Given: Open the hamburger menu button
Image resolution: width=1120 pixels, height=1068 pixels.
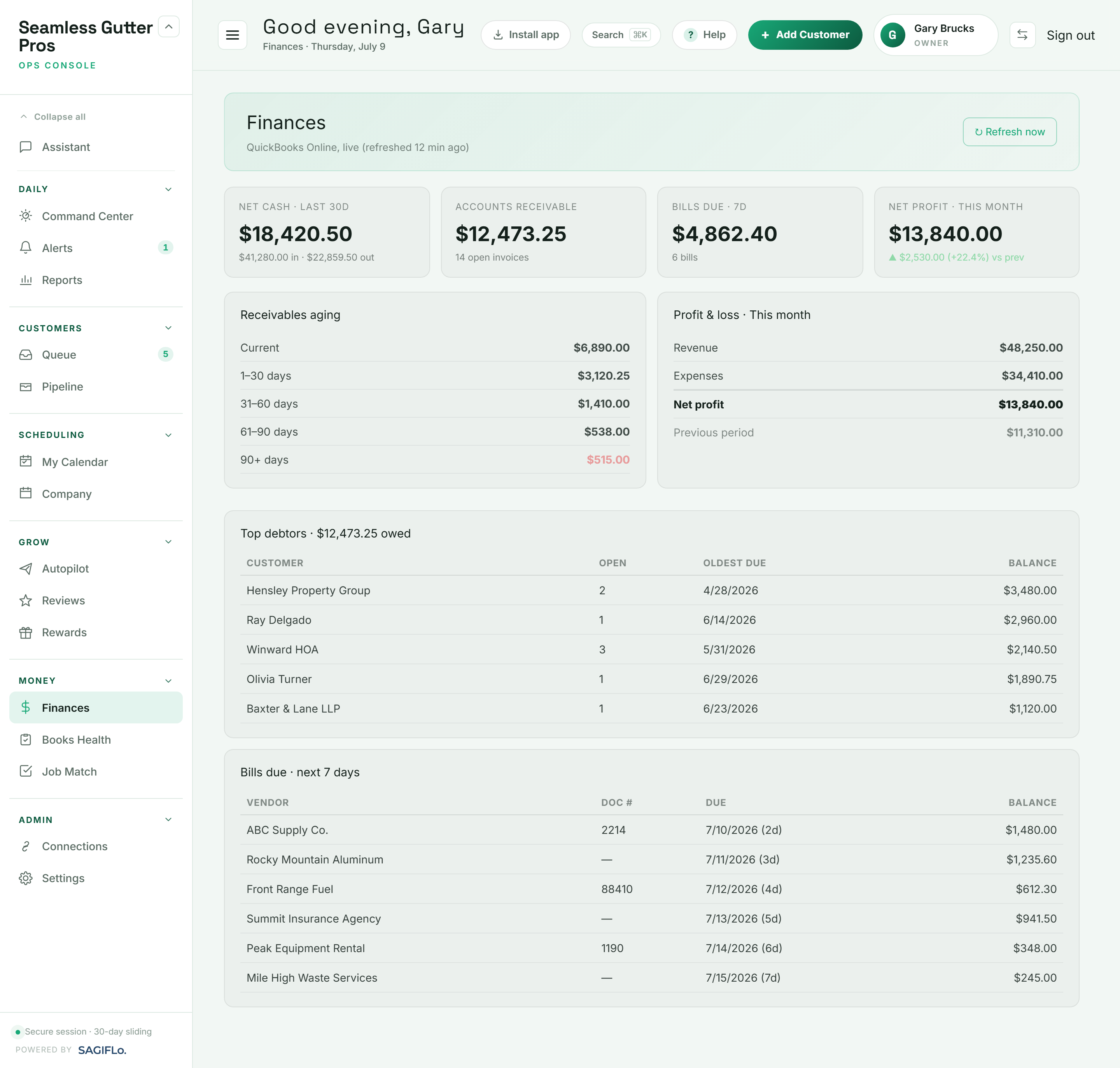Looking at the screenshot, I should [x=232, y=35].
